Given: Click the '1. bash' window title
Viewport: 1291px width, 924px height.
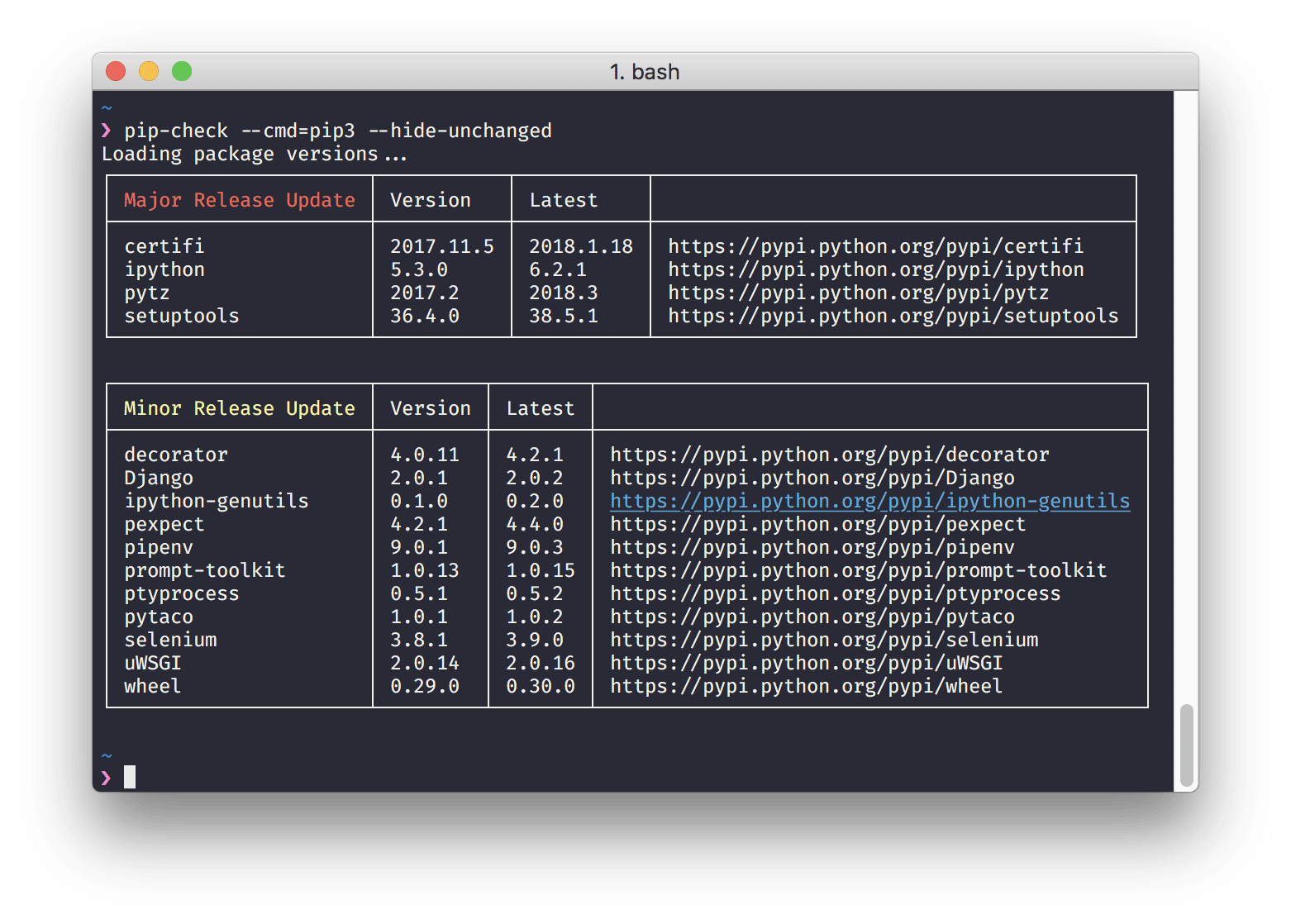Looking at the screenshot, I should click(645, 71).
